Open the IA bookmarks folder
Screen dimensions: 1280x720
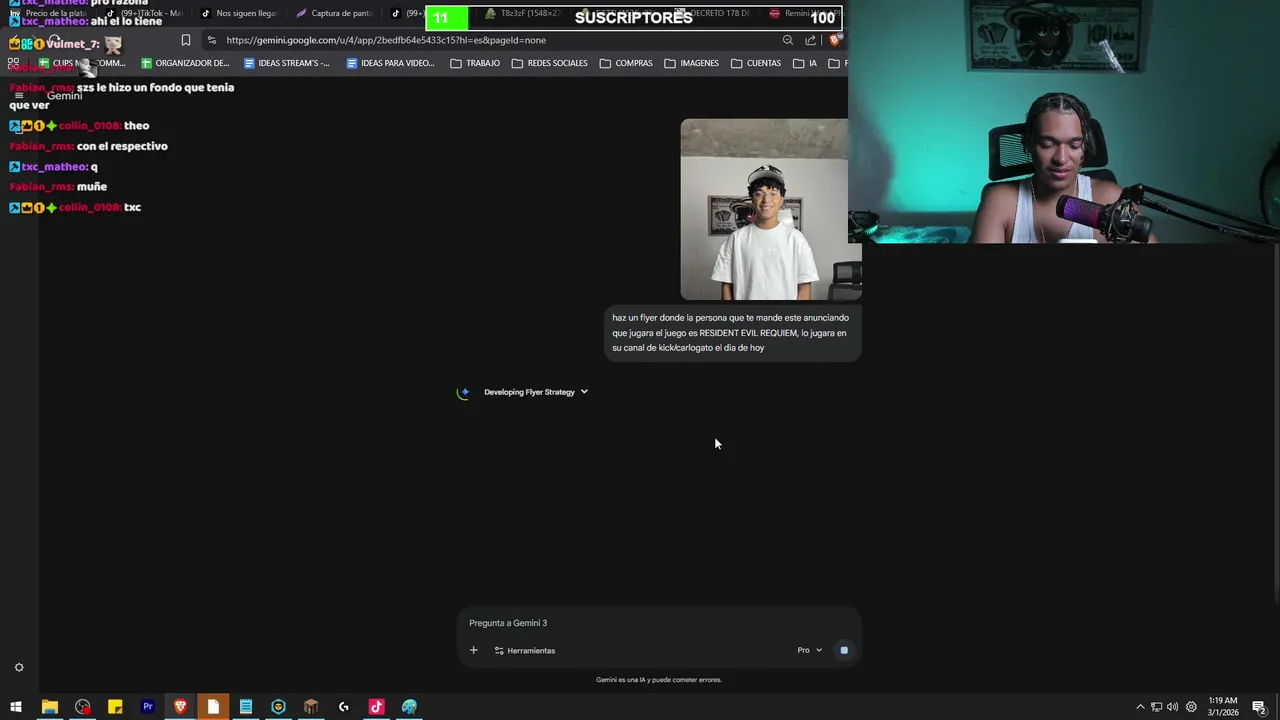click(805, 63)
